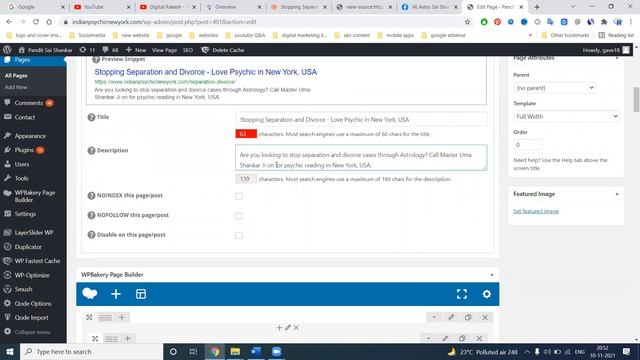Click help icon beside Disable on this page/post

point(91,235)
